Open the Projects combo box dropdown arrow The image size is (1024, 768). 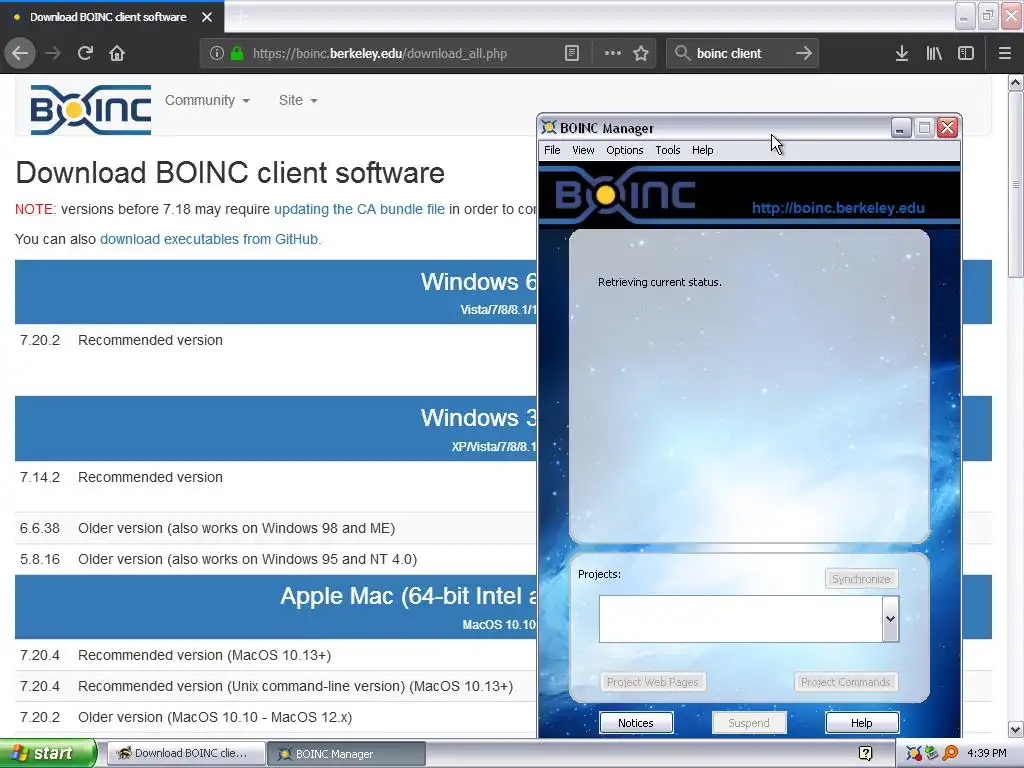click(x=890, y=618)
